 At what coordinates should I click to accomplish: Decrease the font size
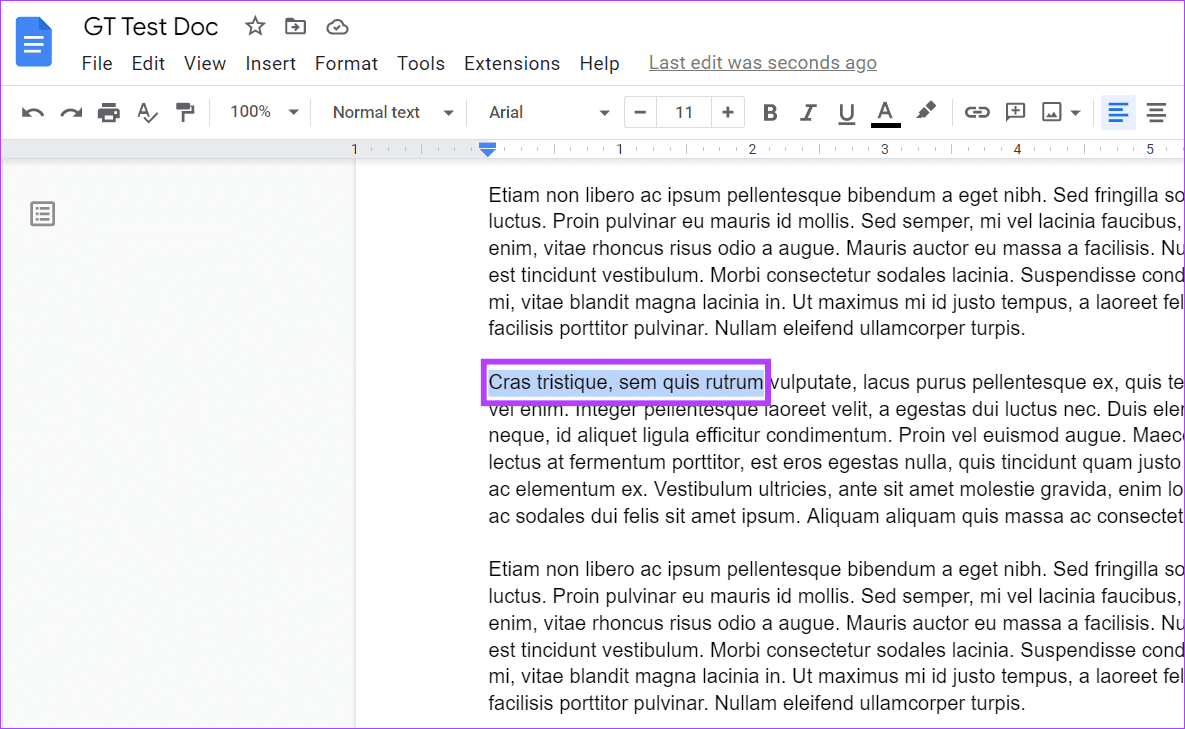click(640, 113)
